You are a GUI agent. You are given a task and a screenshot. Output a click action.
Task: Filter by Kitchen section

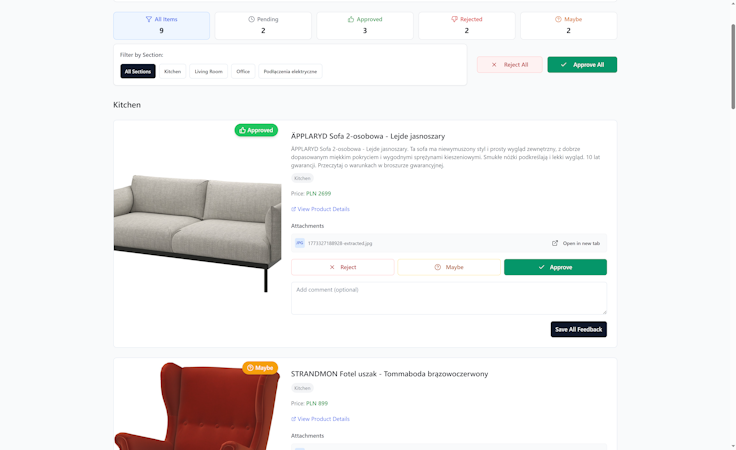[172, 71]
